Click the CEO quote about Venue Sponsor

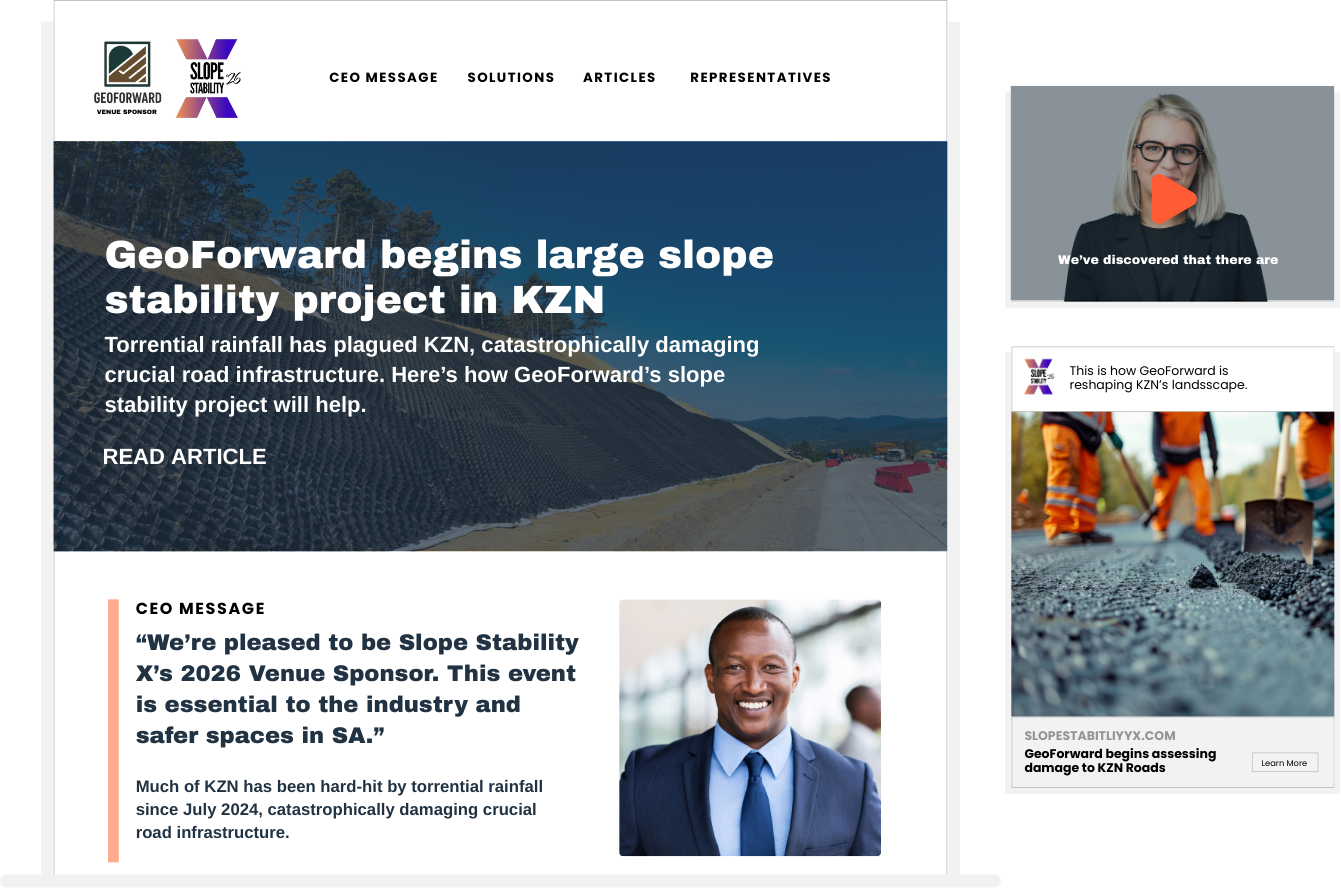pos(357,689)
